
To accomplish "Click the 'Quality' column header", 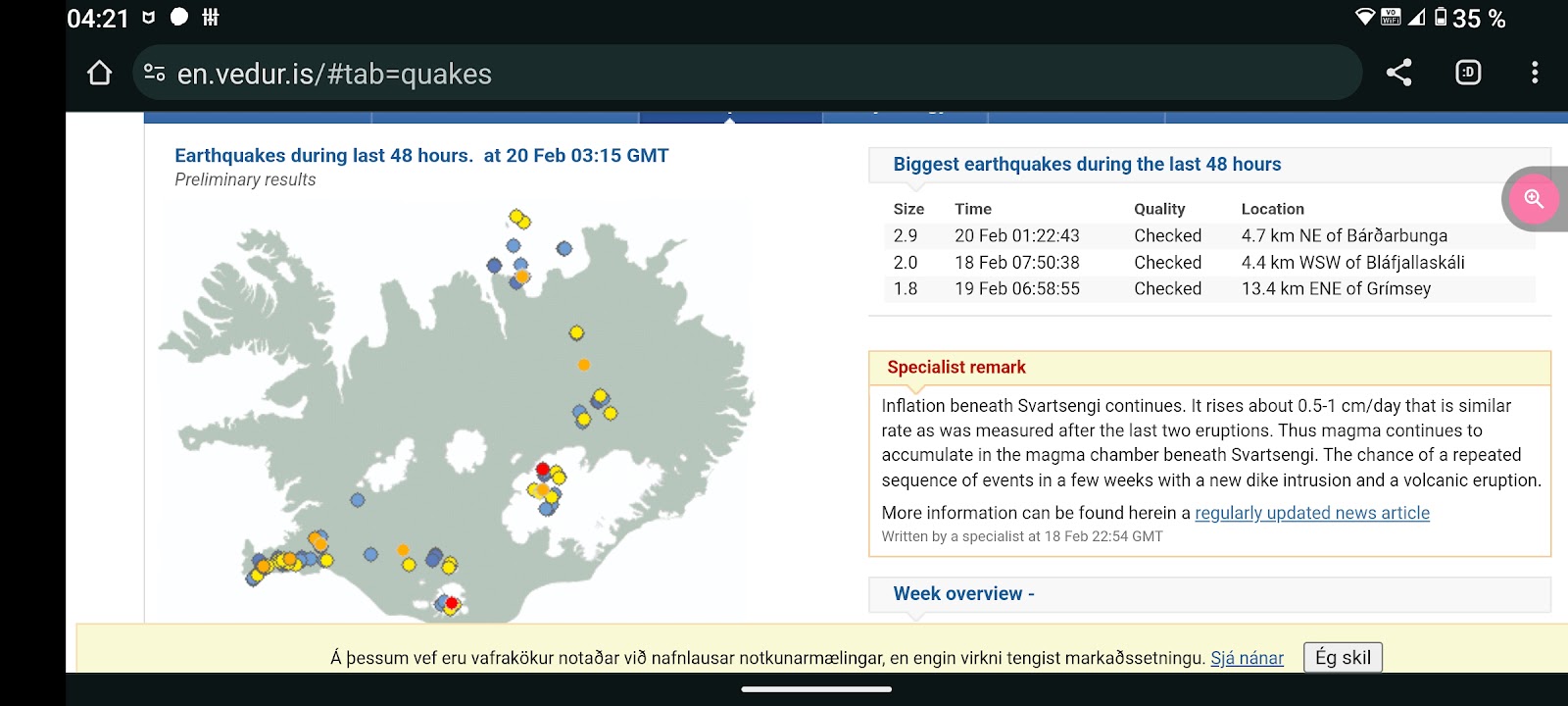I will 1159,209.
